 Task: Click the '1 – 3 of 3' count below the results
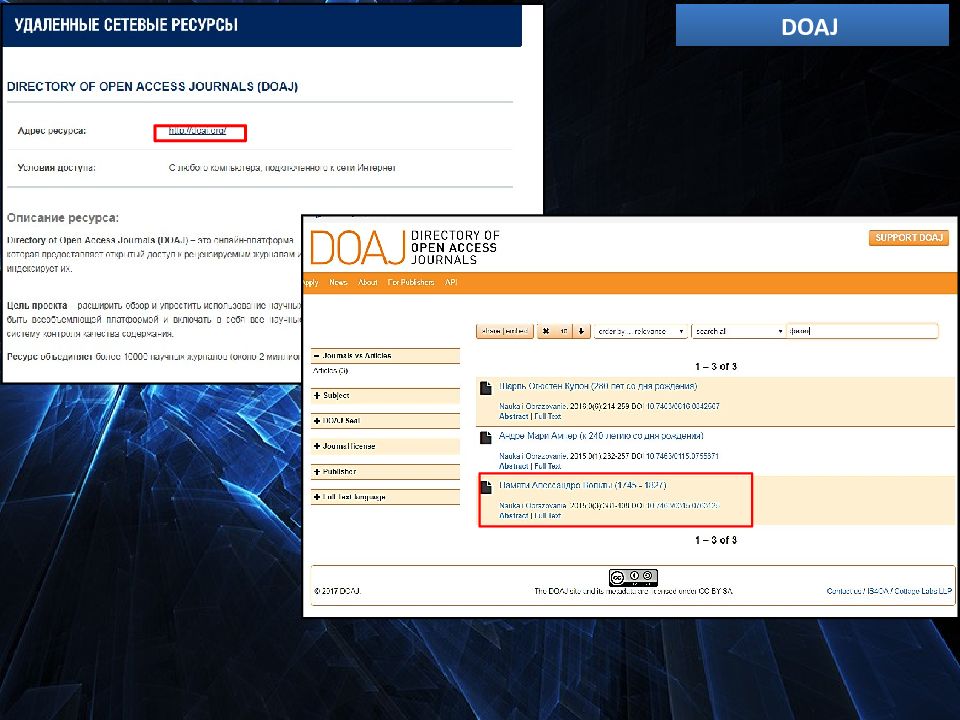[x=716, y=540]
